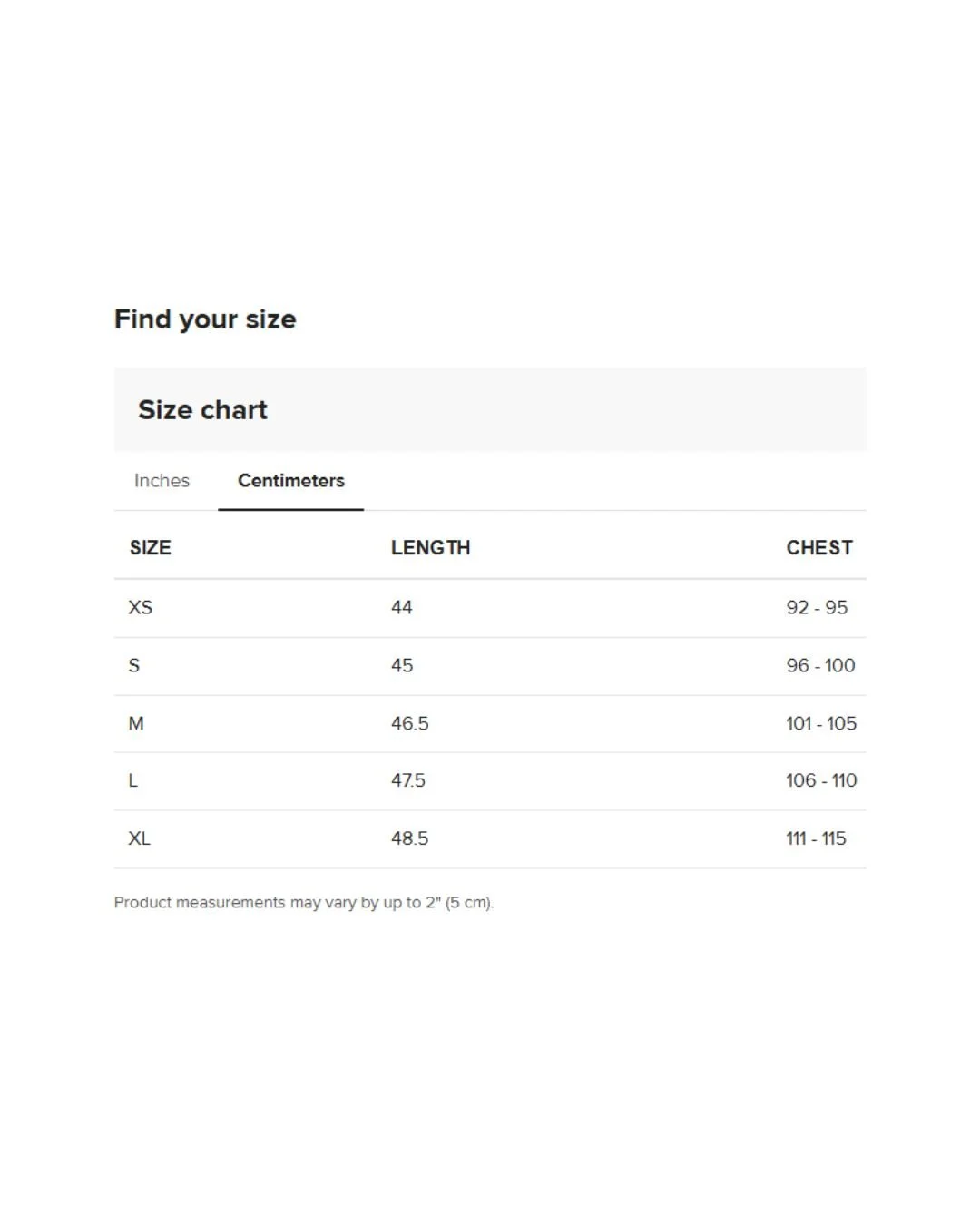
Task: Select the M size row label
Action: point(136,724)
